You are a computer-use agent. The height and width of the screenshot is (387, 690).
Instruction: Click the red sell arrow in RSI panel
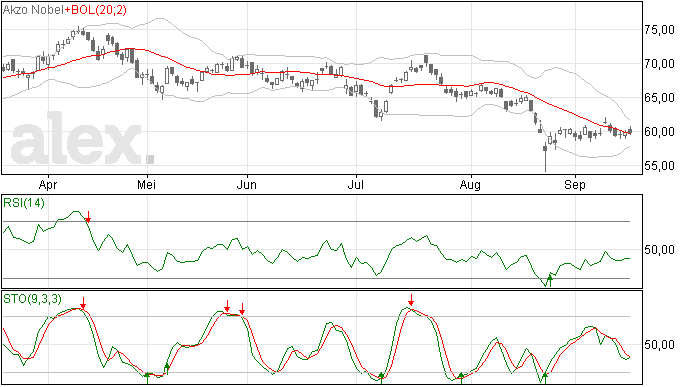(88, 217)
